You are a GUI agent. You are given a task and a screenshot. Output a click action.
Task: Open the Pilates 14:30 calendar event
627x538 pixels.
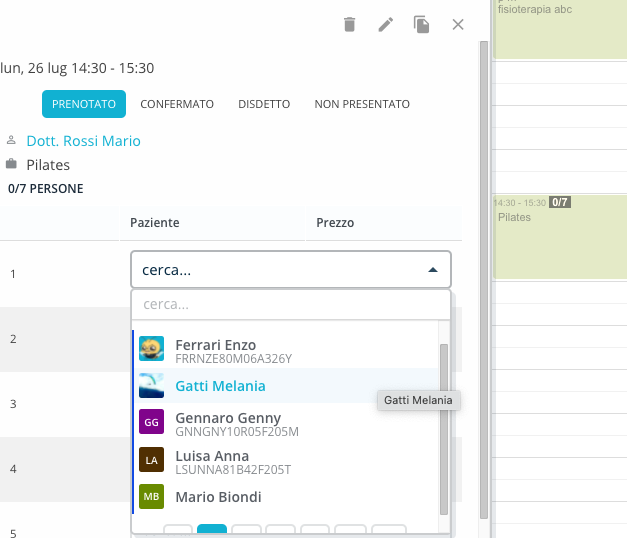[560, 237]
